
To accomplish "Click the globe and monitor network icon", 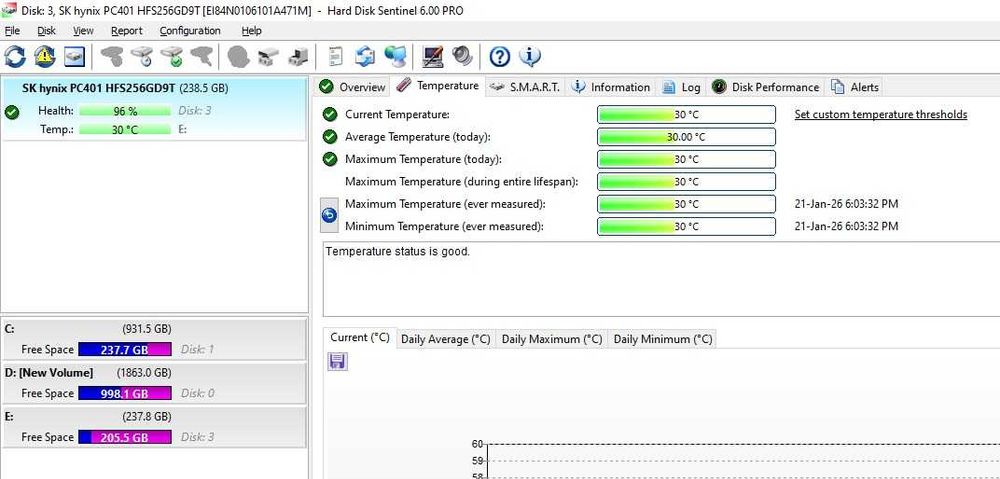I will (x=395, y=57).
